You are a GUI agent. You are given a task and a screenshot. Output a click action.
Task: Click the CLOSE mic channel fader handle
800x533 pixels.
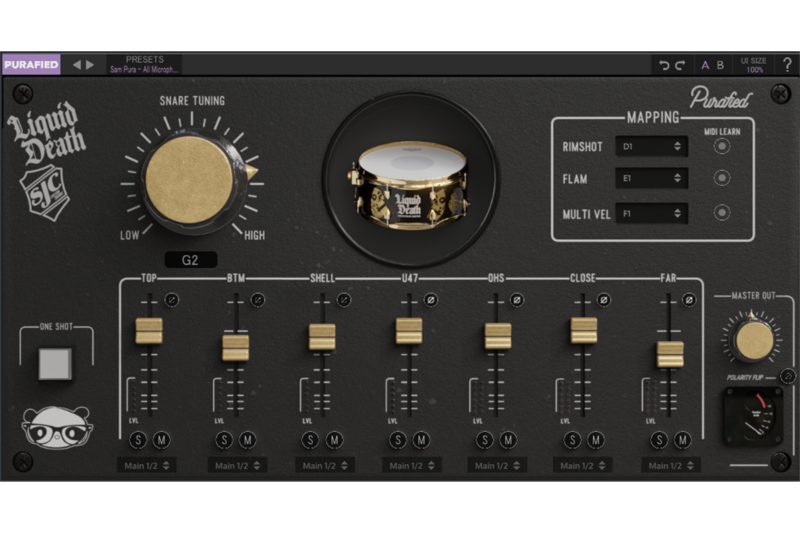coord(584,330)
